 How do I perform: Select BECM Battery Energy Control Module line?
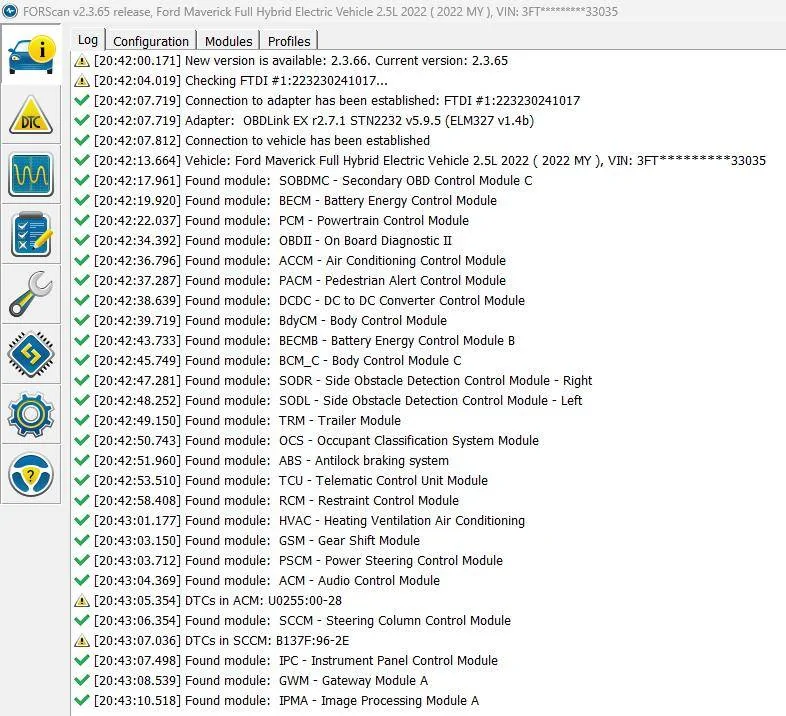coord(295,201)
